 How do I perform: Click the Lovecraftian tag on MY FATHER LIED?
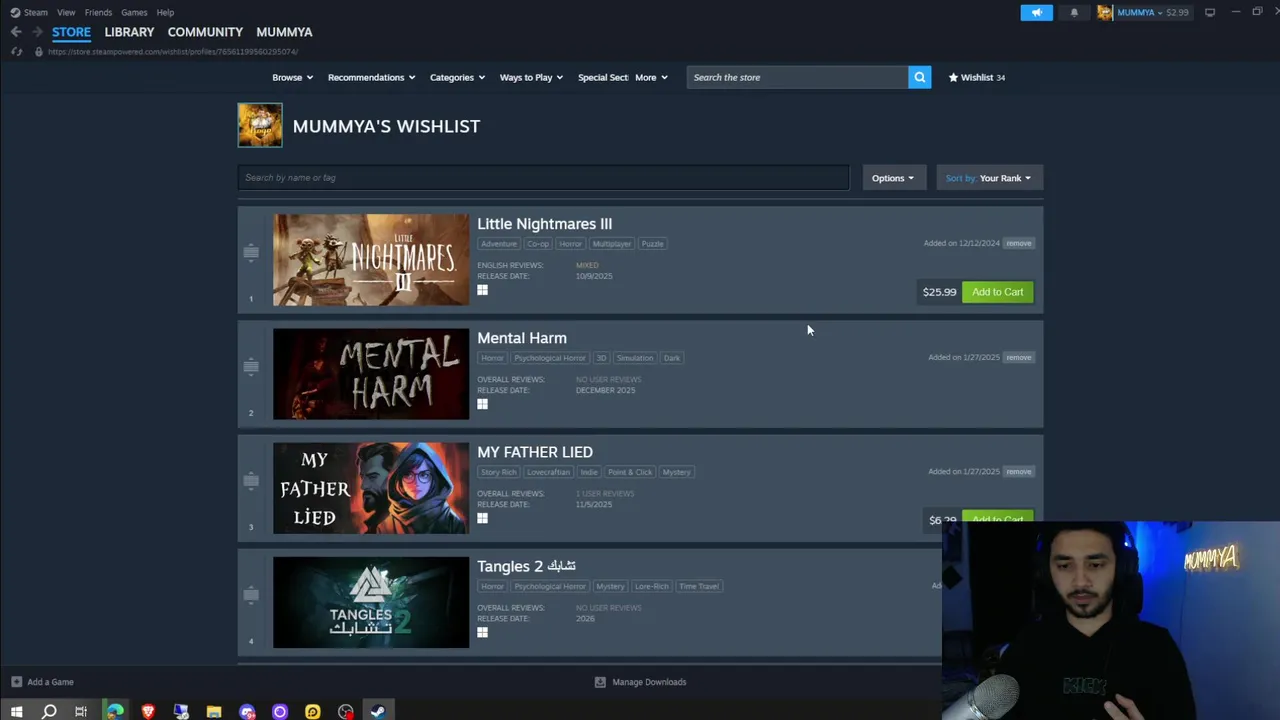[x=548, y=472]
